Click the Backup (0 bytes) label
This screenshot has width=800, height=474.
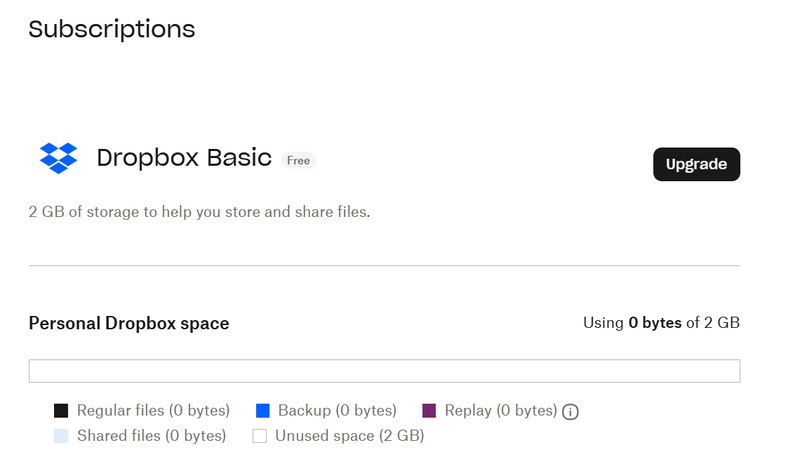click(337, 411)
